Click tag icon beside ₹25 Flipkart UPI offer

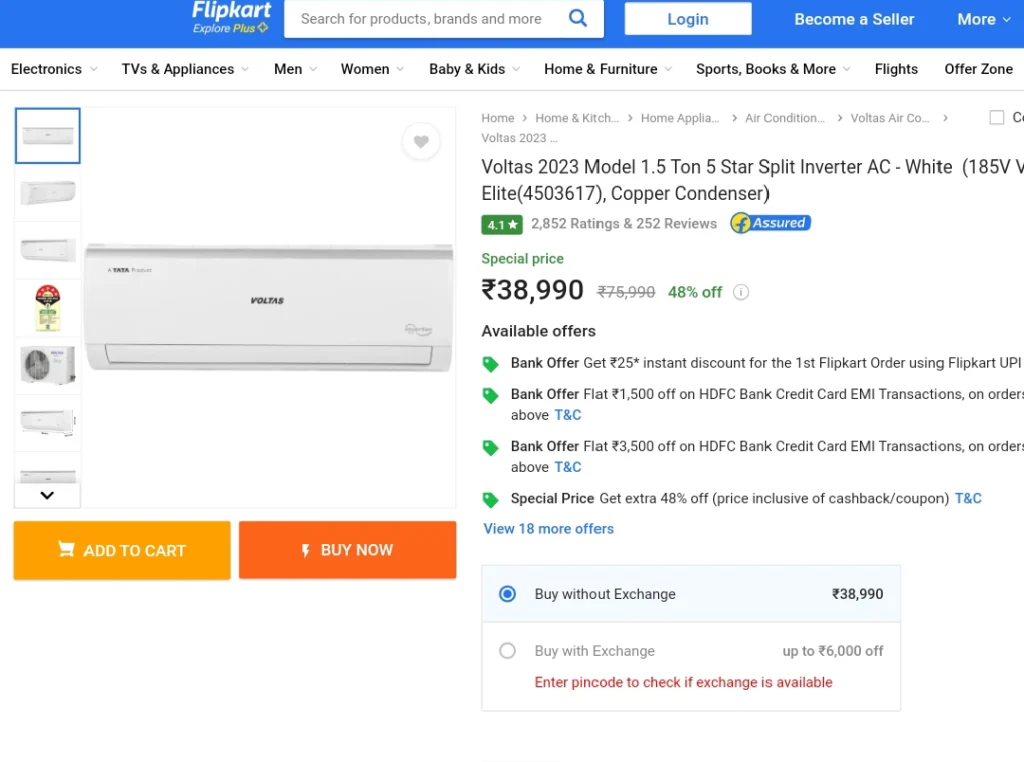(x=490, y=364)
